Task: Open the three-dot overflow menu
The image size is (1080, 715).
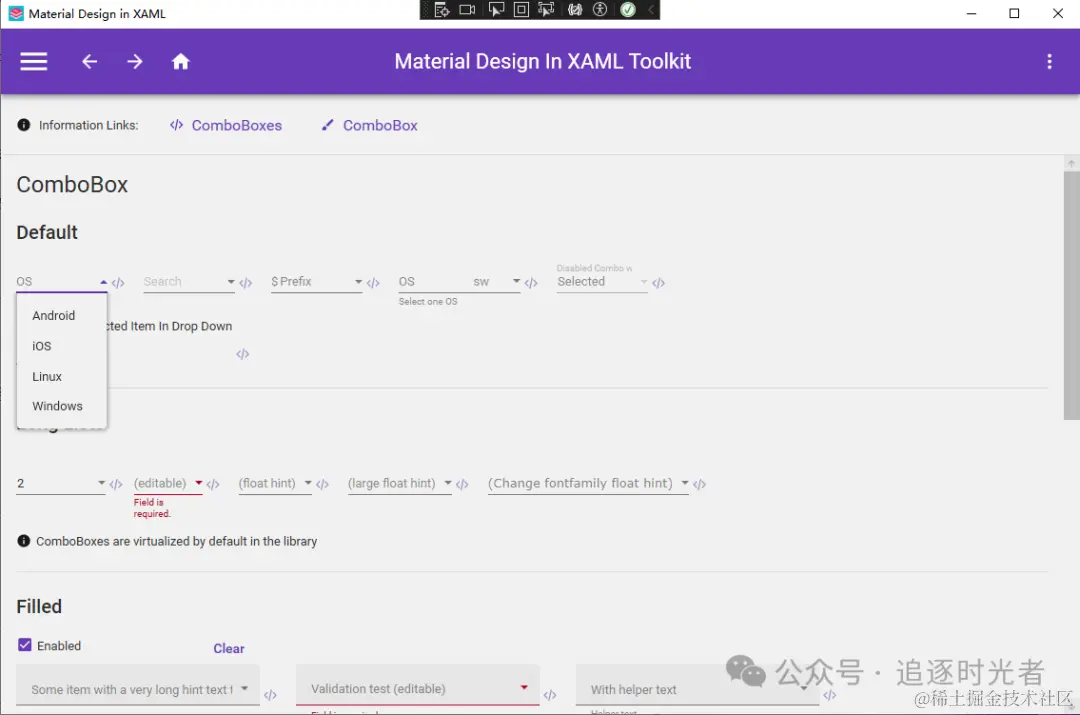Action: pyautogui.click(x=1049, y=61)
